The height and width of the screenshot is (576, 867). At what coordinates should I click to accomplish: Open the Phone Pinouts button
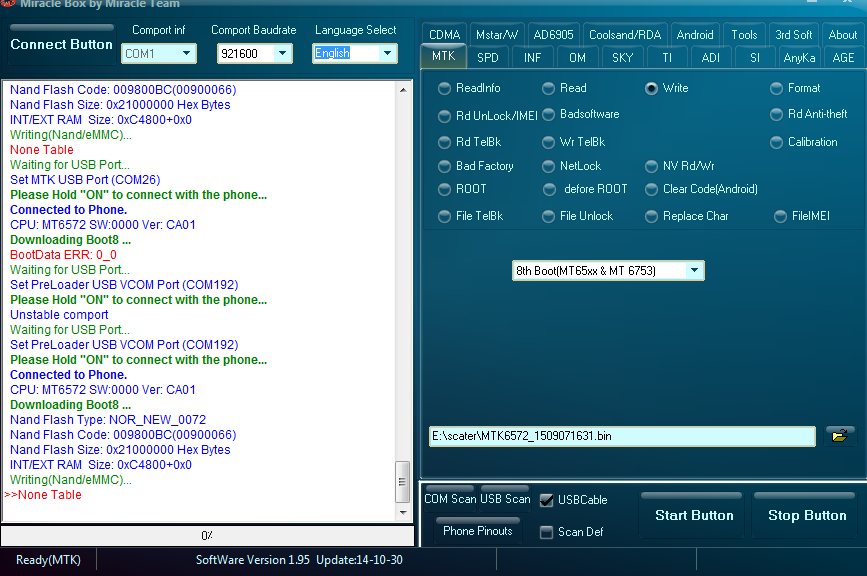(478, 531)
